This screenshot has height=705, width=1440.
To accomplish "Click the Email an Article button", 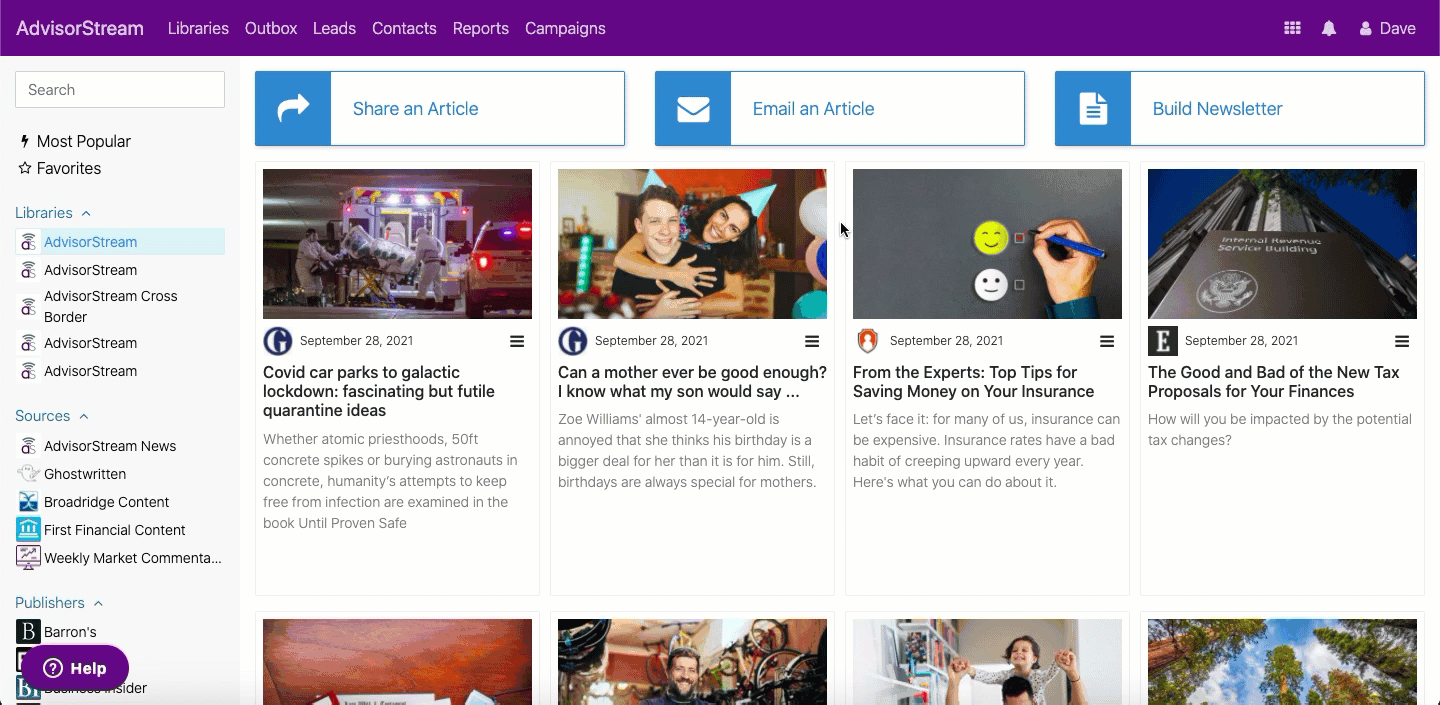I will (x=840, y=109).
